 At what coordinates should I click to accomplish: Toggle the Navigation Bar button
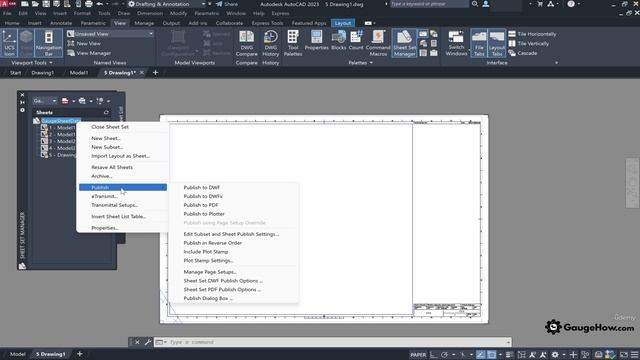tap(49, 43)
